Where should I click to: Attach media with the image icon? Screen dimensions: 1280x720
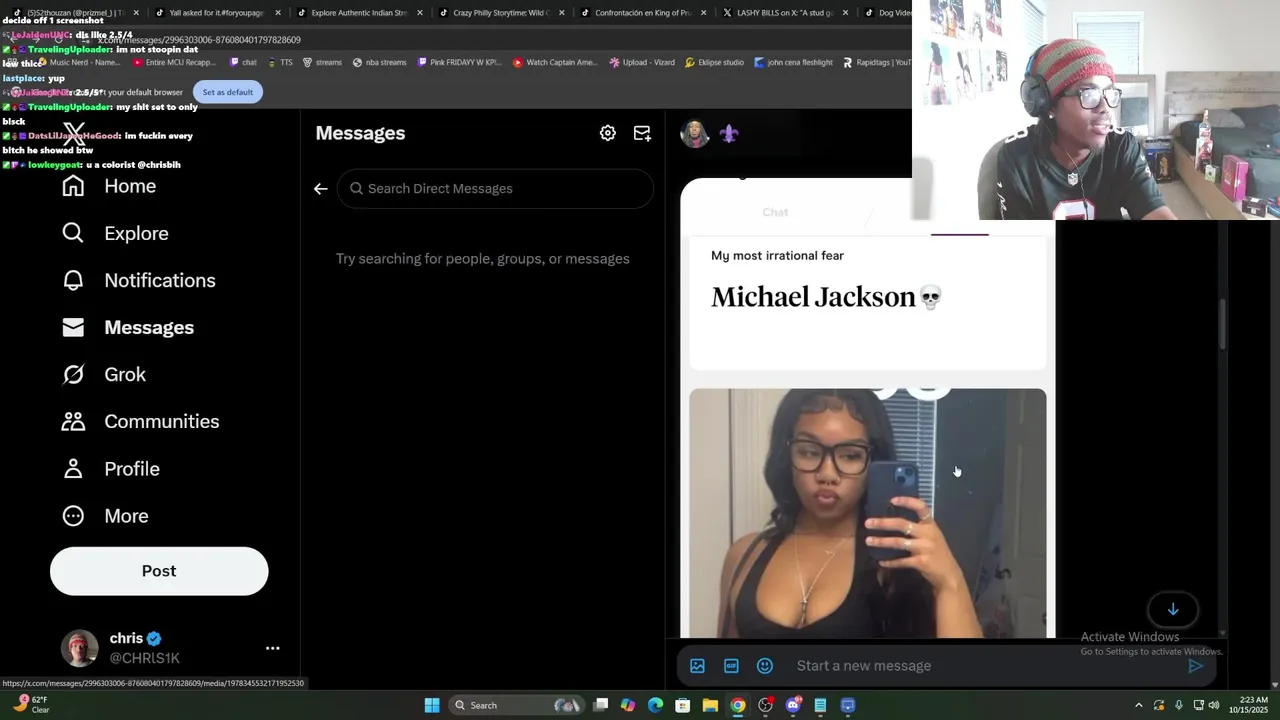pyautogui.click(x=697, y=666)
